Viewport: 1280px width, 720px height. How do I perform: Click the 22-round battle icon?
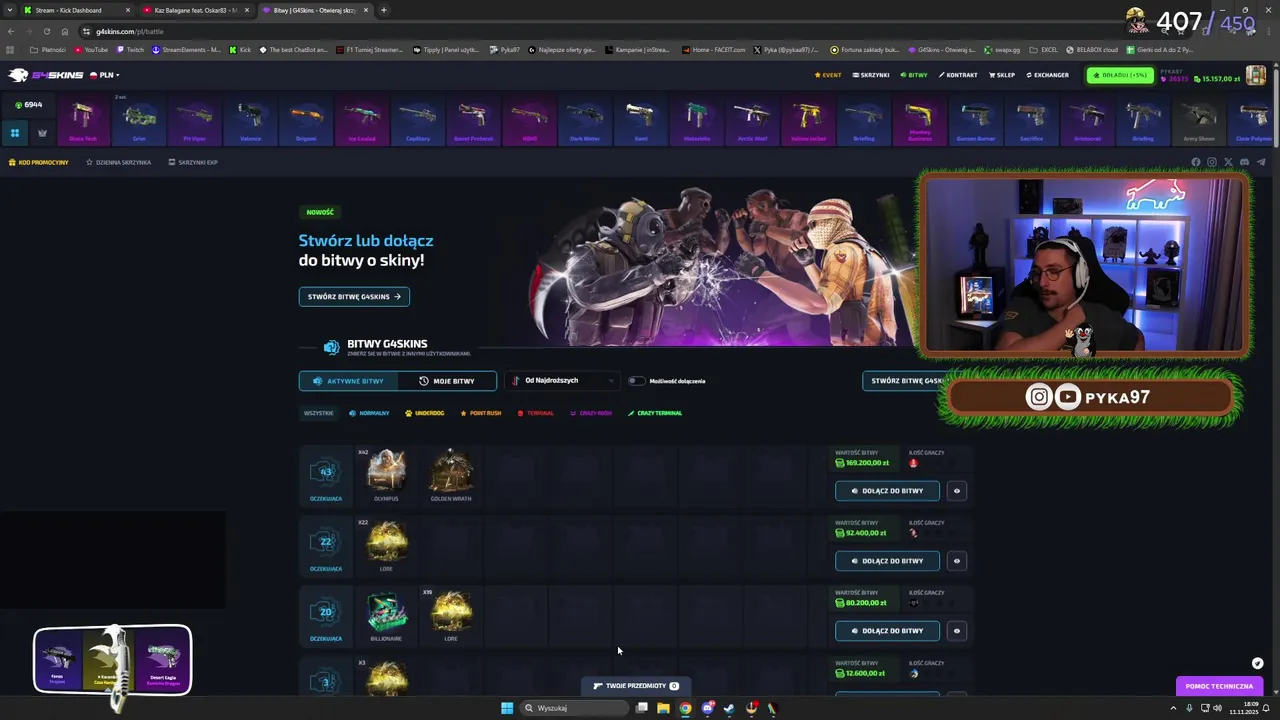325,542
